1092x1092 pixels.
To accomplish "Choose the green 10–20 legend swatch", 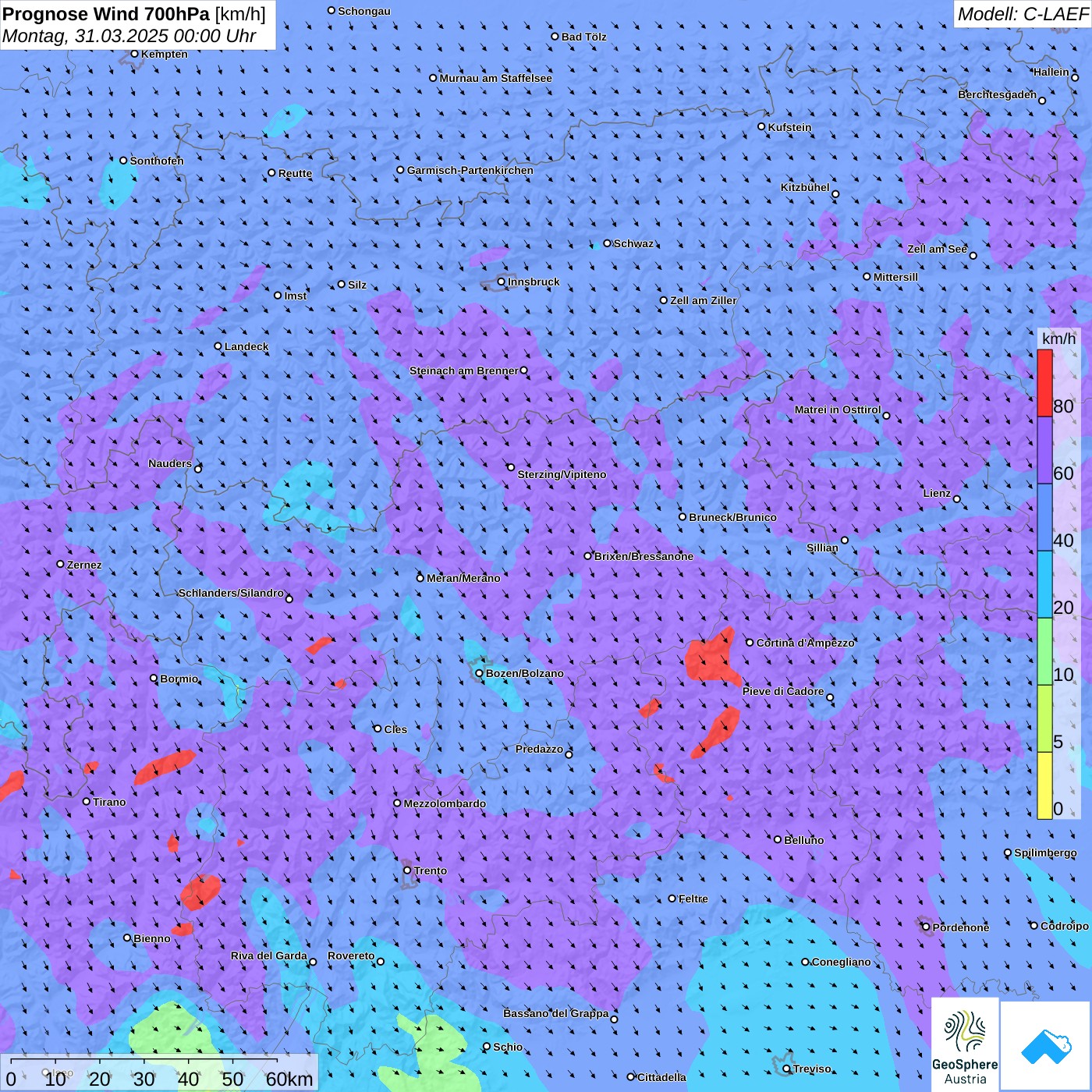I will click(x=1044, y=652).
